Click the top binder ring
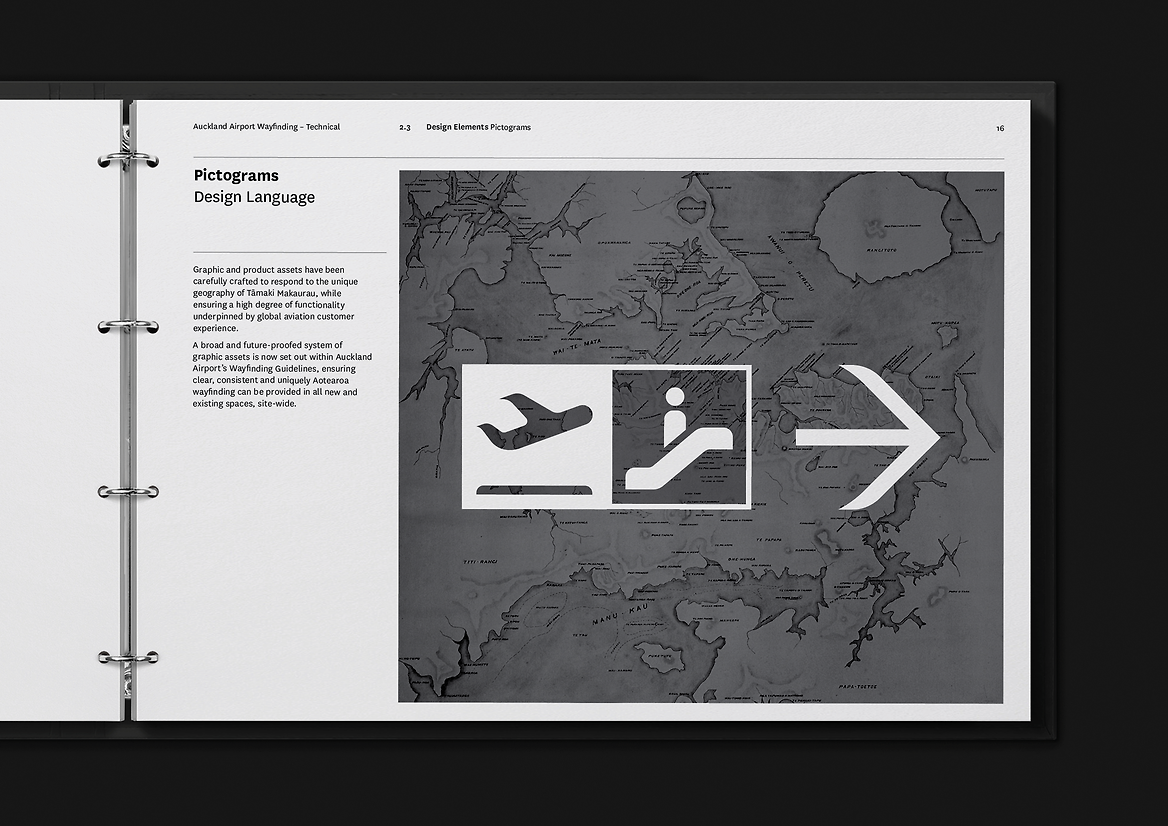This screenshot has height=826, width=1168. [128, 160]
